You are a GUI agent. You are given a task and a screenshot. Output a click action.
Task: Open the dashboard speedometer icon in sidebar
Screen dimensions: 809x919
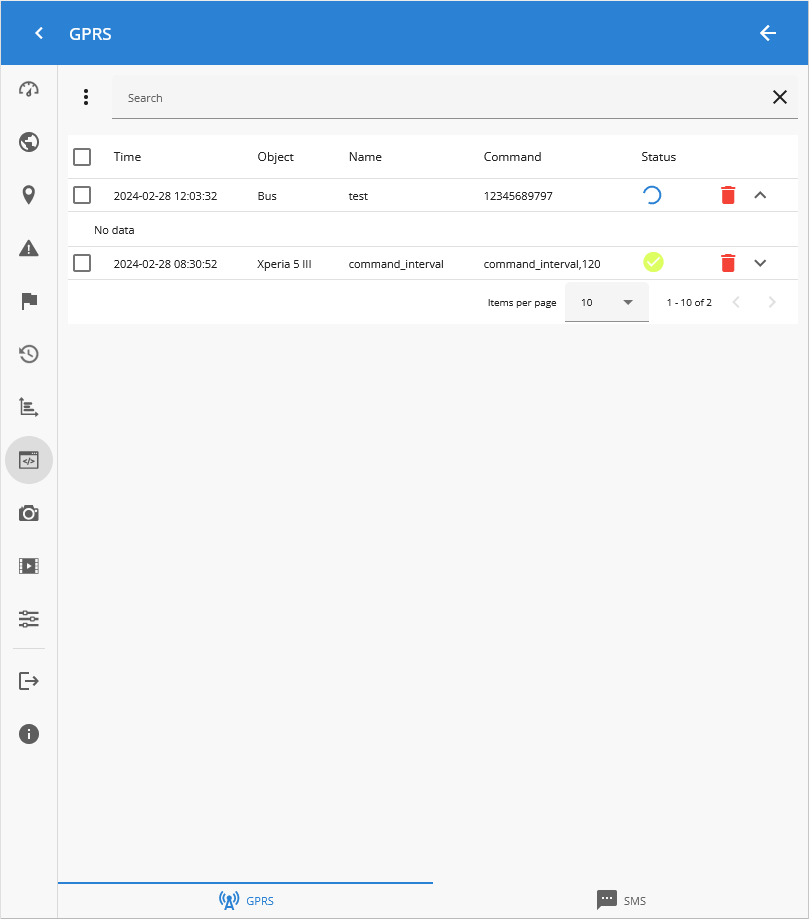(29, 89)
